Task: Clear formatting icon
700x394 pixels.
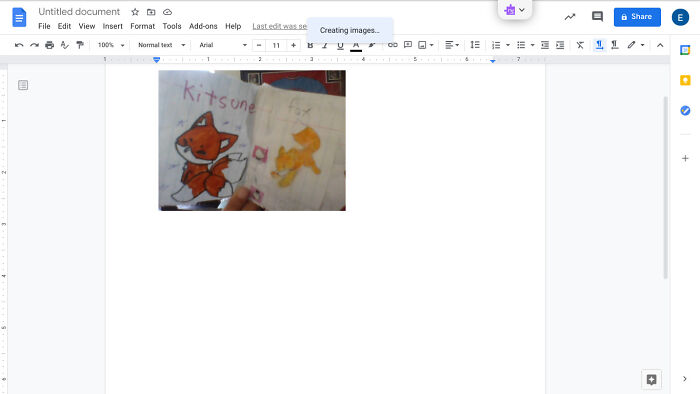Action: [580, 45]
